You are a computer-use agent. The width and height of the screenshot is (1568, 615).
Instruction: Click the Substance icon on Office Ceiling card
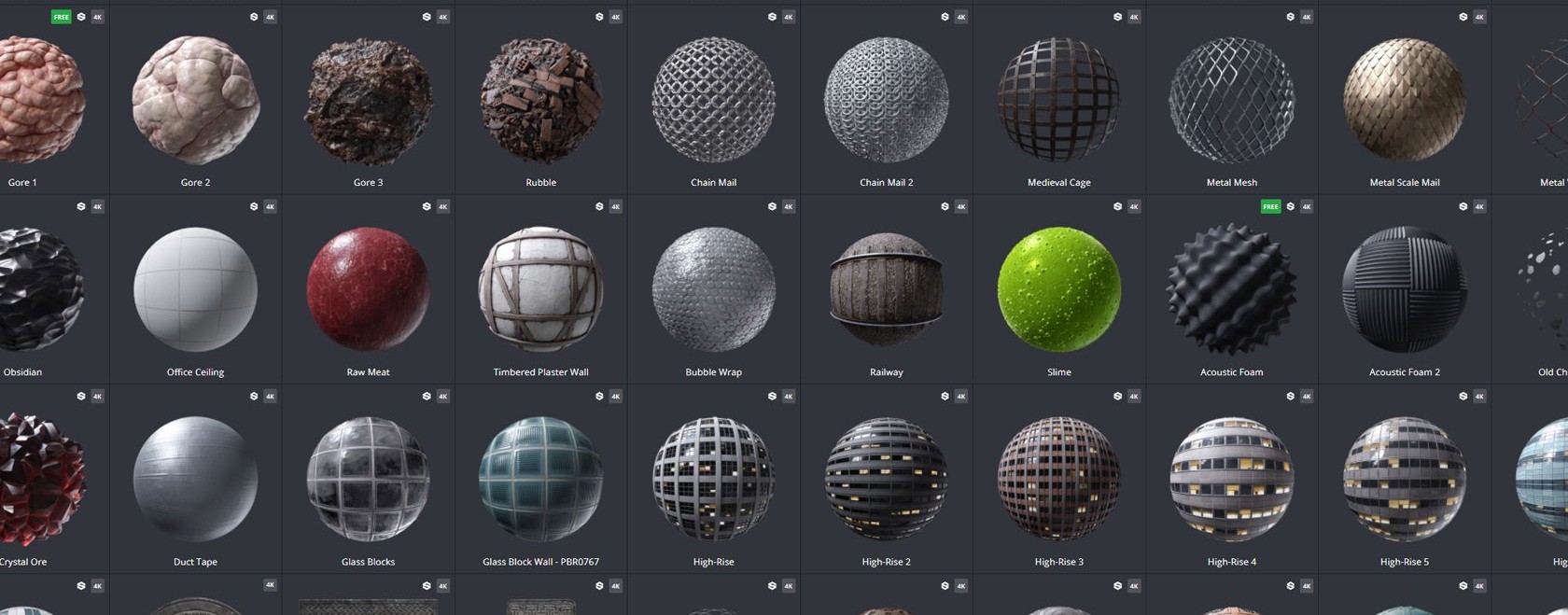tap(254, 206)
